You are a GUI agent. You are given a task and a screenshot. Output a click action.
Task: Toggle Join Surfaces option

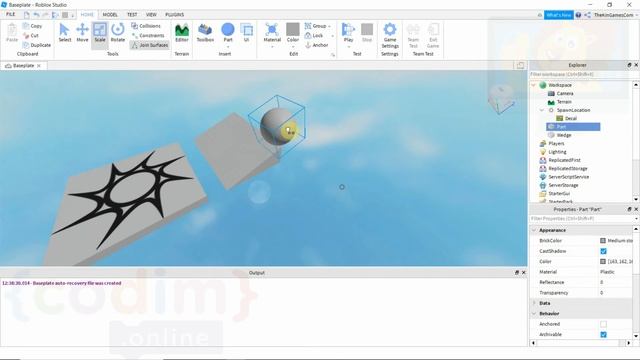click(x=149, y=45)
